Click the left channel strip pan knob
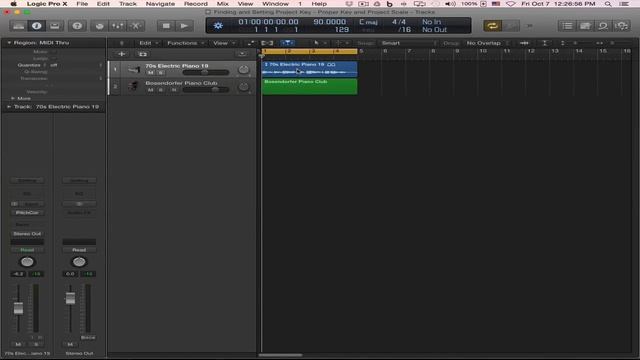Screen dimensions: 640x360 coord(27,262)
